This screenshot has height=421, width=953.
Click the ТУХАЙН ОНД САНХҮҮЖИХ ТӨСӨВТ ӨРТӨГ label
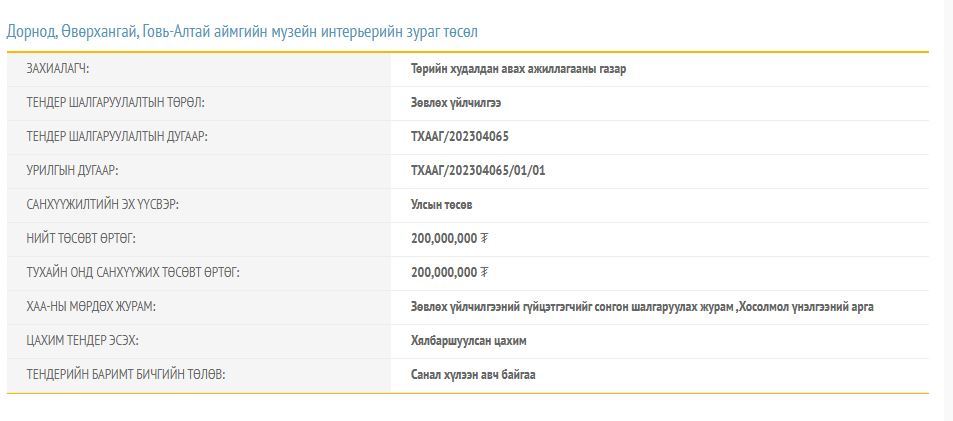point(133,273)
